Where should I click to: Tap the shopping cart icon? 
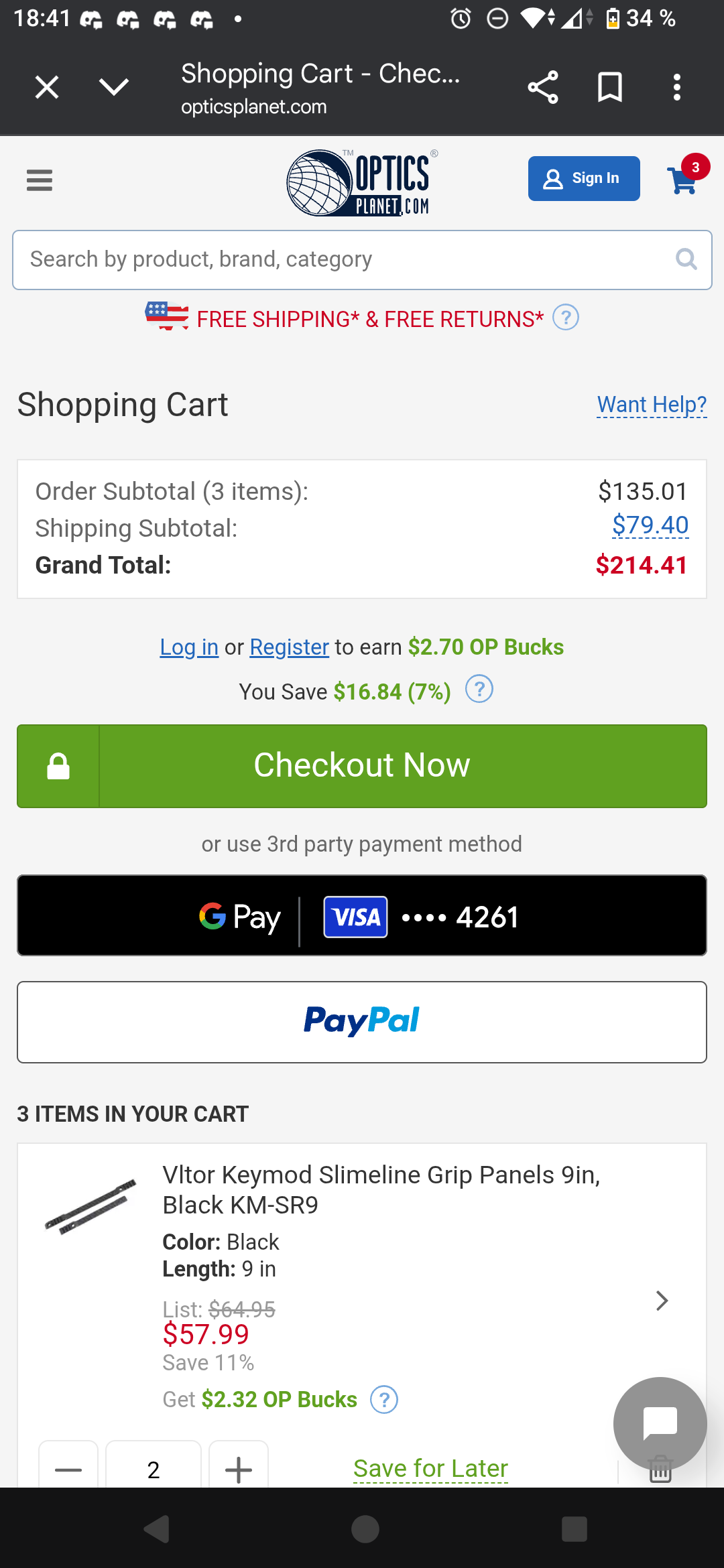[x=684, y=180]
